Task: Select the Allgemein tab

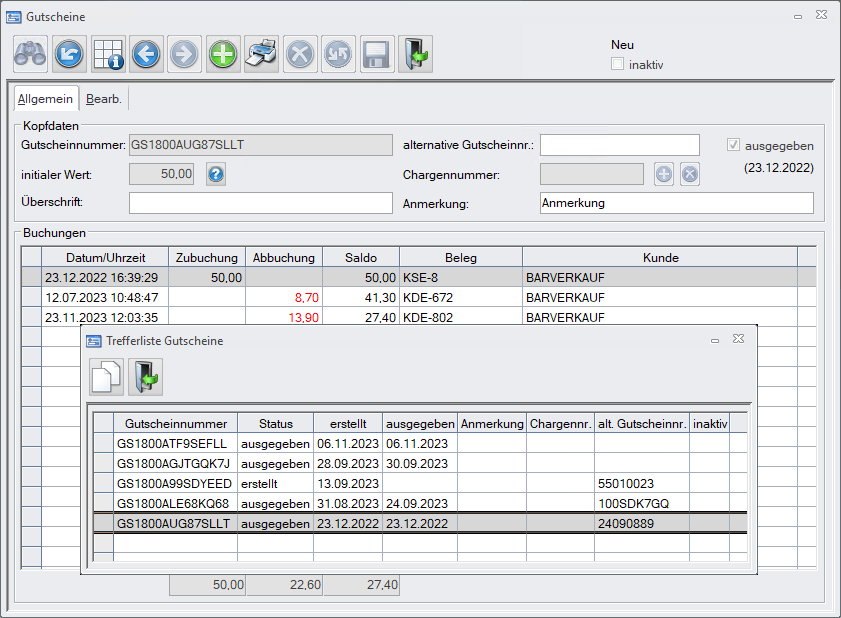Action: pos(45,99)
